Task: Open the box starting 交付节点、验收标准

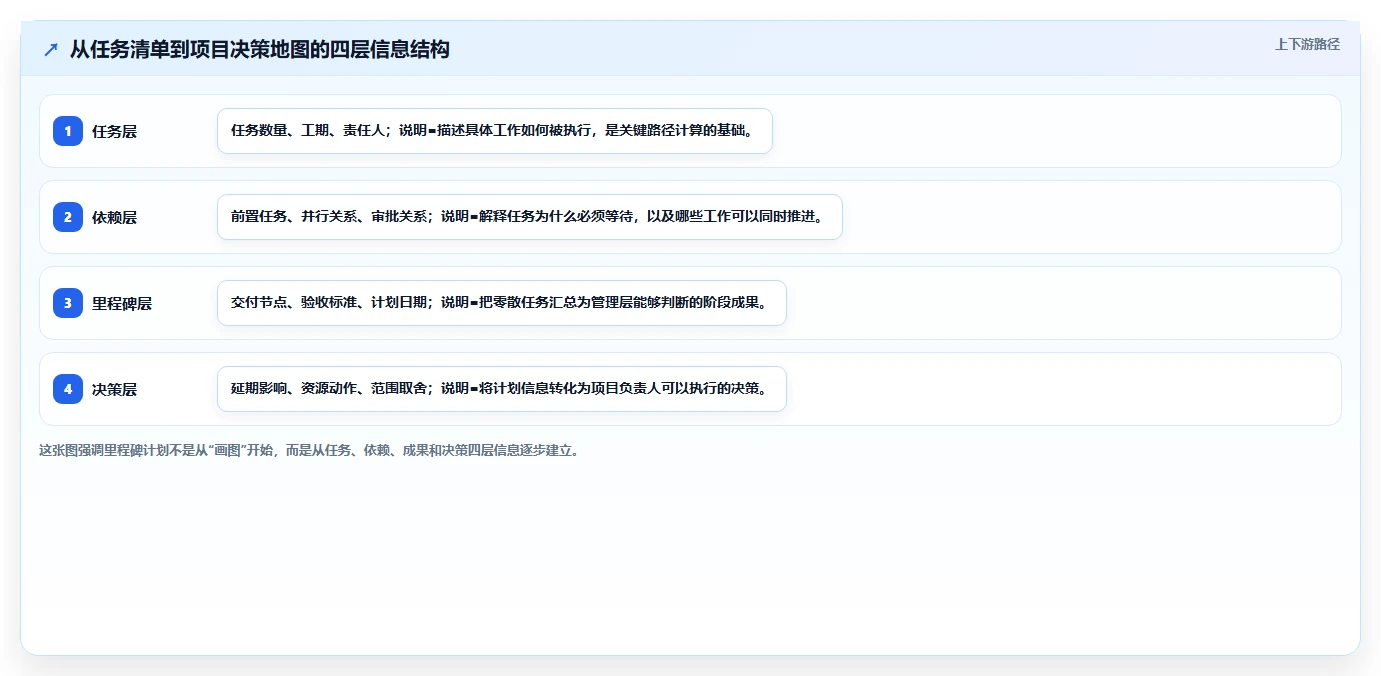Action: [502, 303]
